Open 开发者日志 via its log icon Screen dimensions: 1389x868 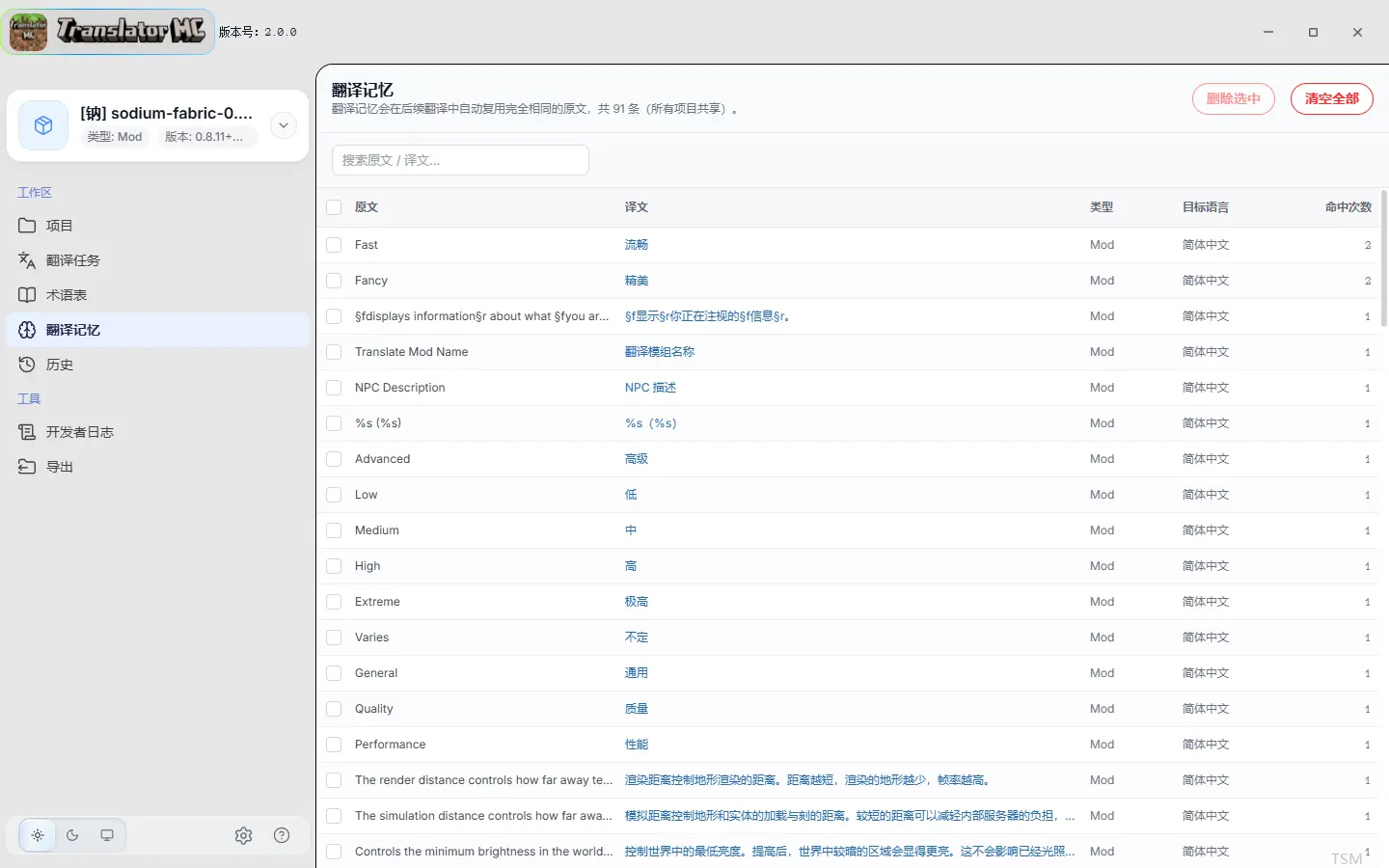27,432
